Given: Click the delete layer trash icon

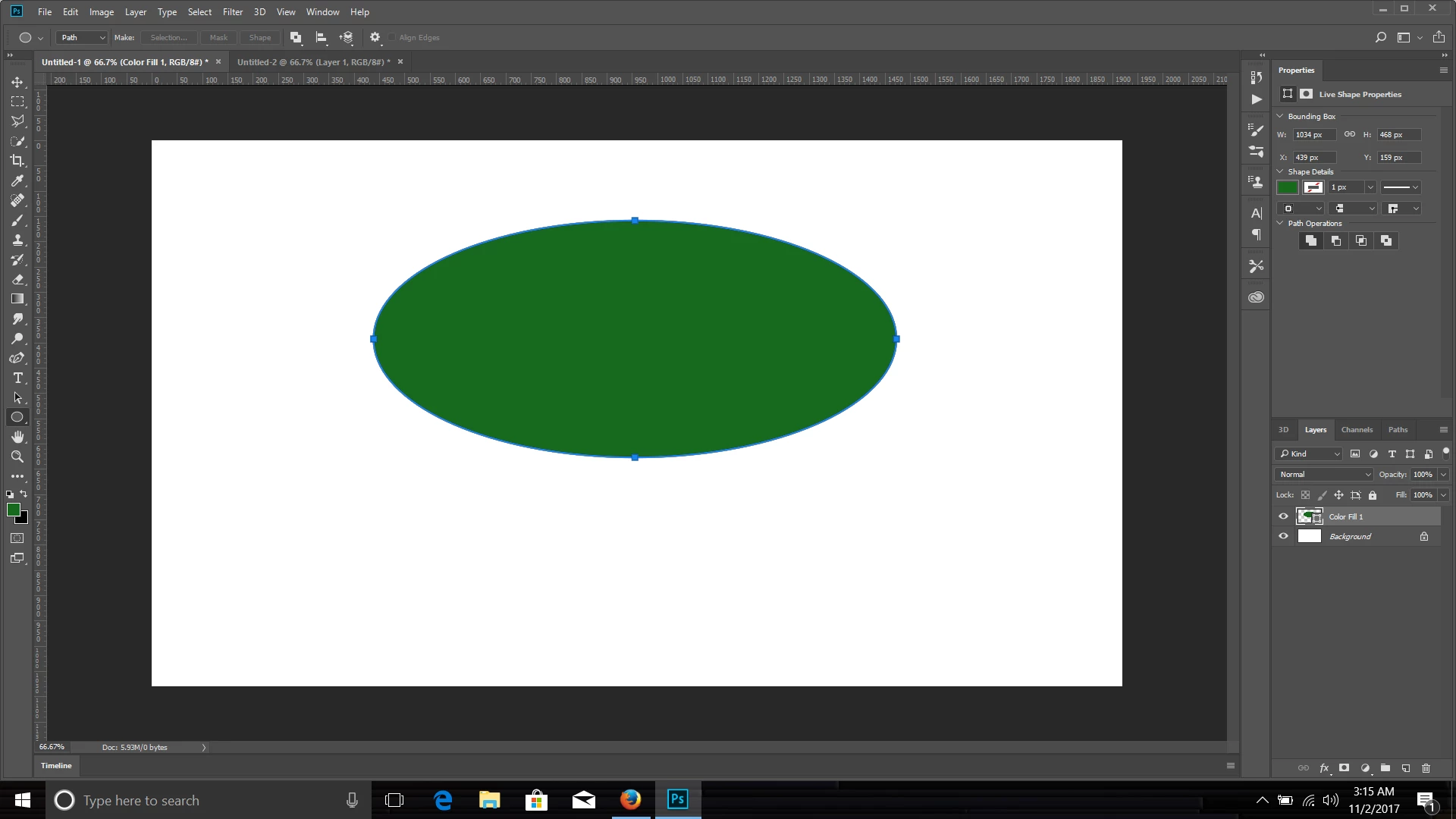Looking at the screenshot, I should (1426, 768).
